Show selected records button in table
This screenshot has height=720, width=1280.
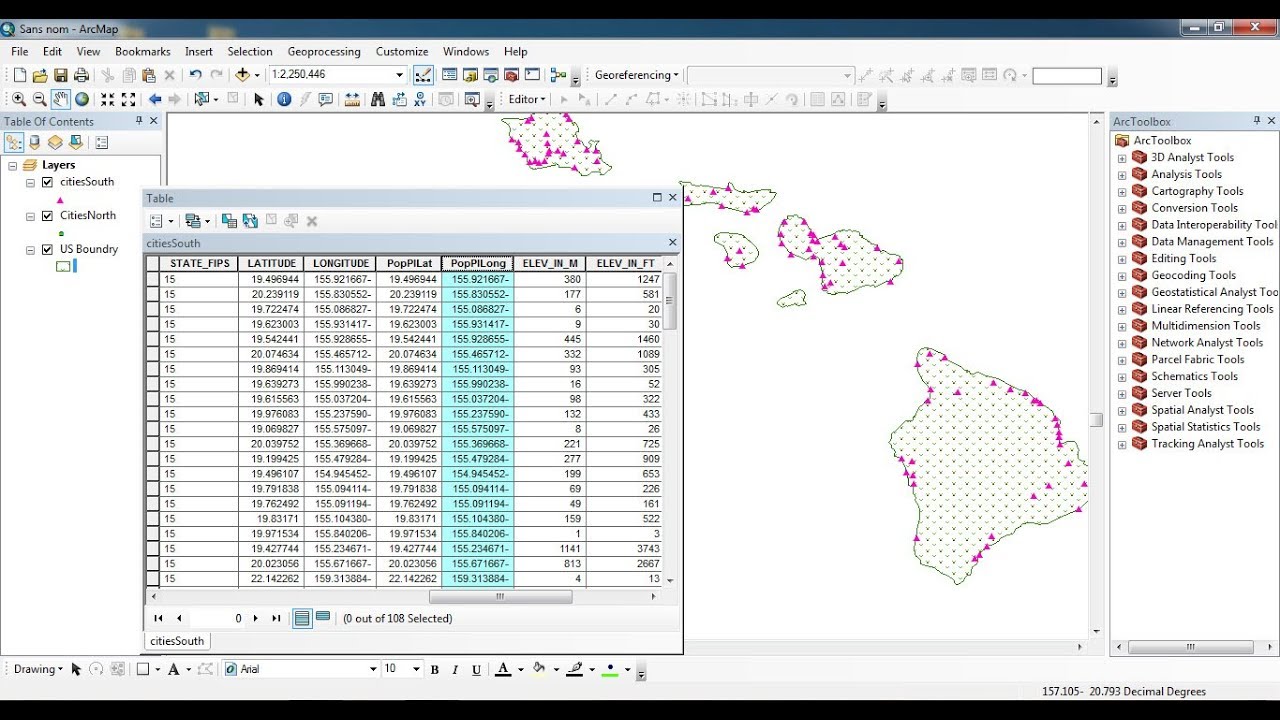click(323, 618)
